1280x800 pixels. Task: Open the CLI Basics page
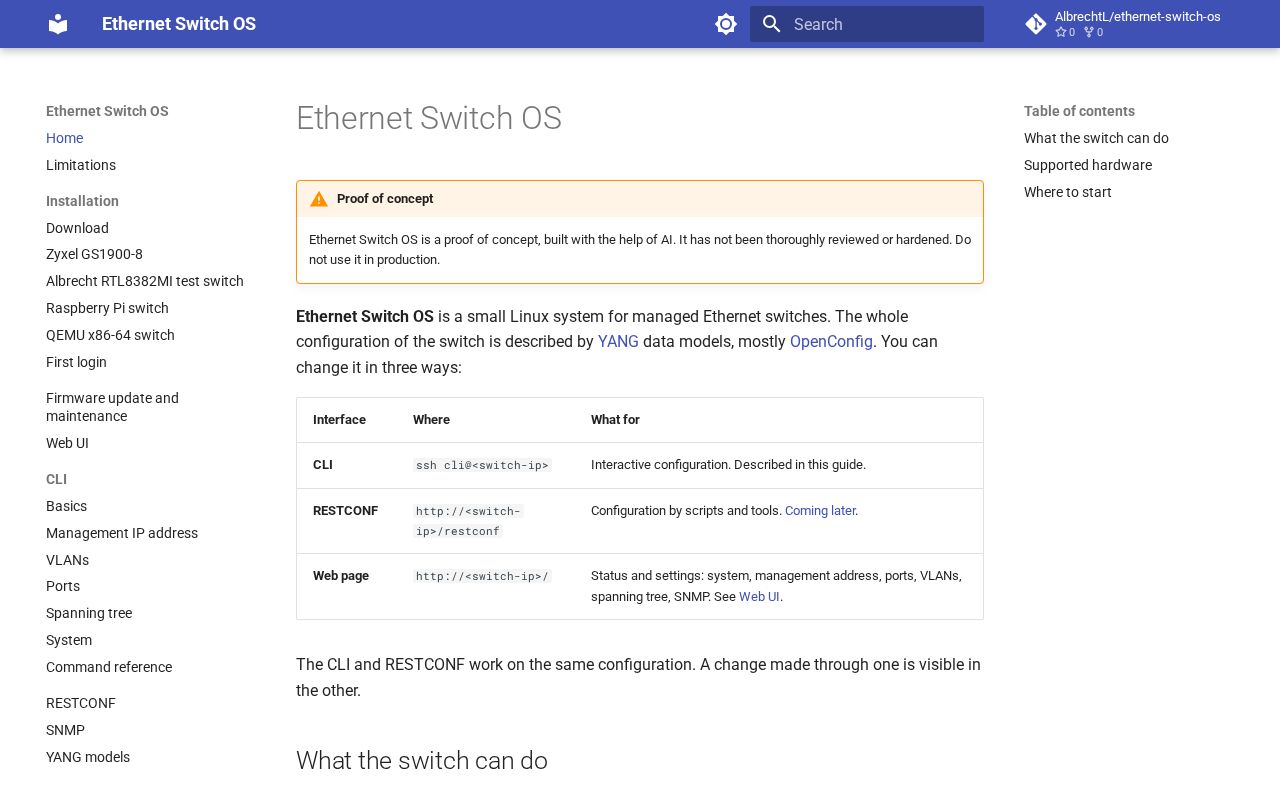point(66,506)
